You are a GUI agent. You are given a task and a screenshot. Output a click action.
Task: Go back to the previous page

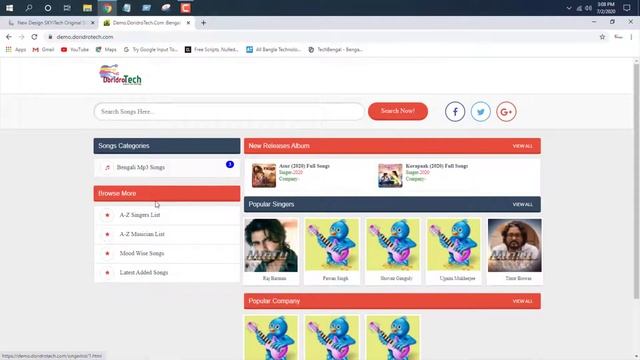(9, 37)
